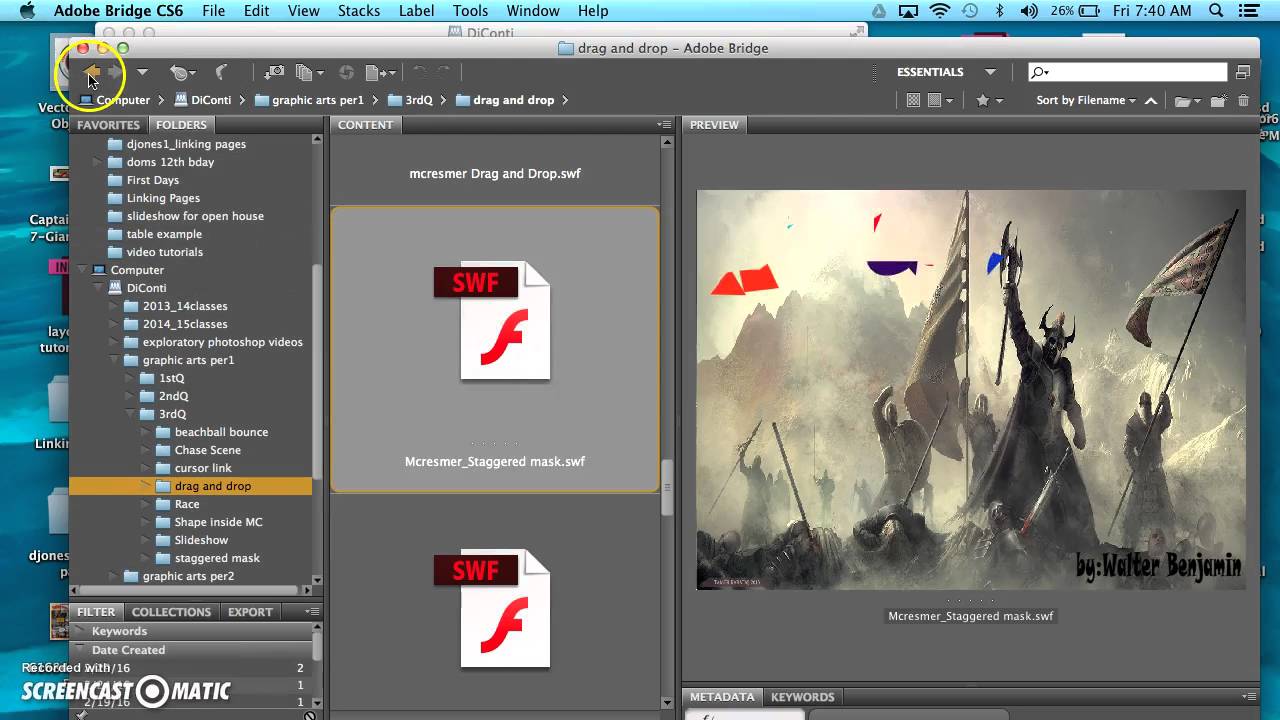Open the recent folders icon menu
The width and height of the screenshot is (1280, 720).
coord(1188,100)
